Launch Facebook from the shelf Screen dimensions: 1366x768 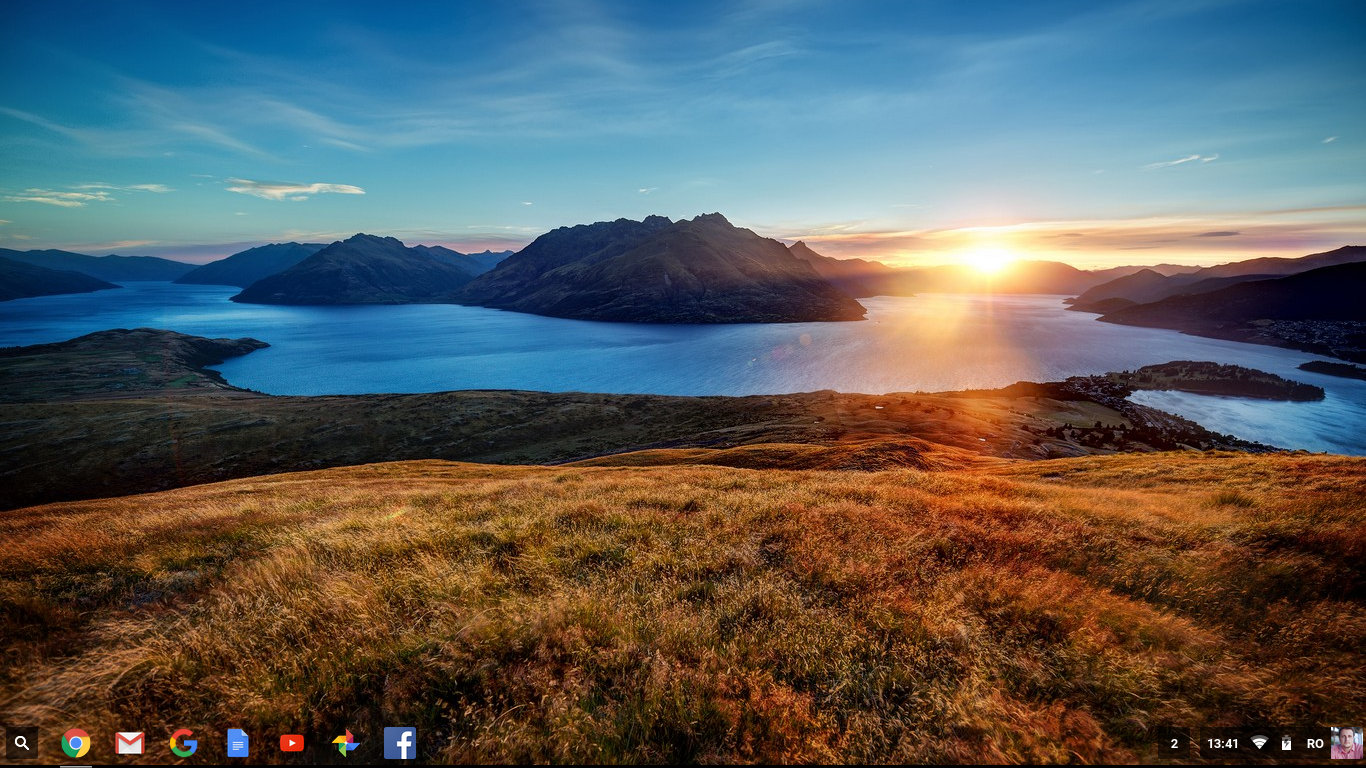[400, 743]
